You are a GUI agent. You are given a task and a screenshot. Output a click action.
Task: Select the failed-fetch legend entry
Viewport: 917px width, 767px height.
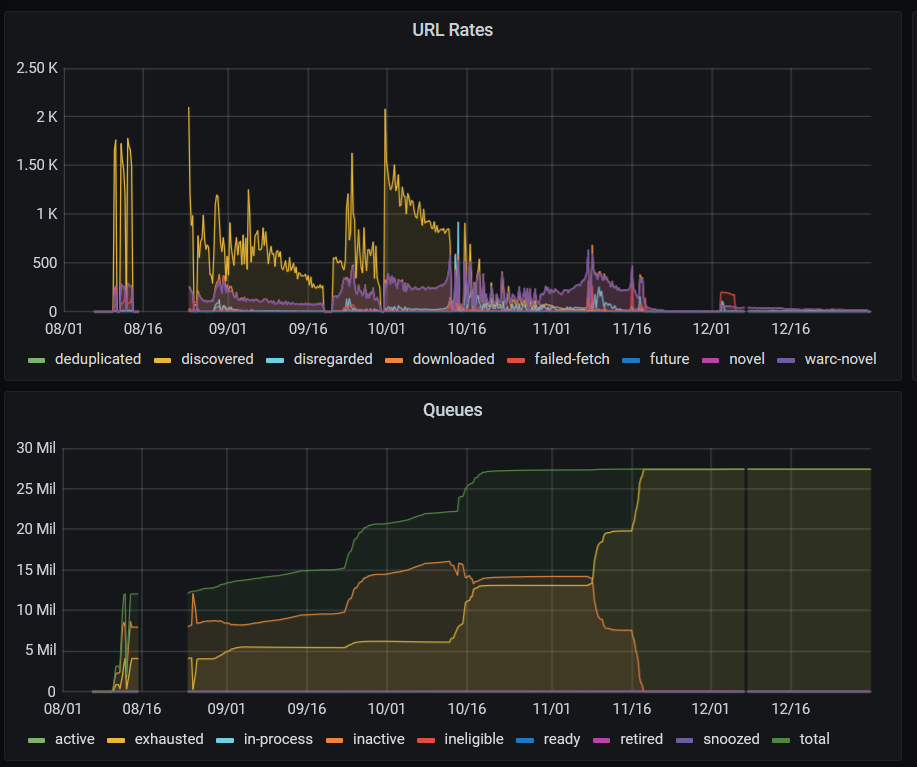click(571, 359)
